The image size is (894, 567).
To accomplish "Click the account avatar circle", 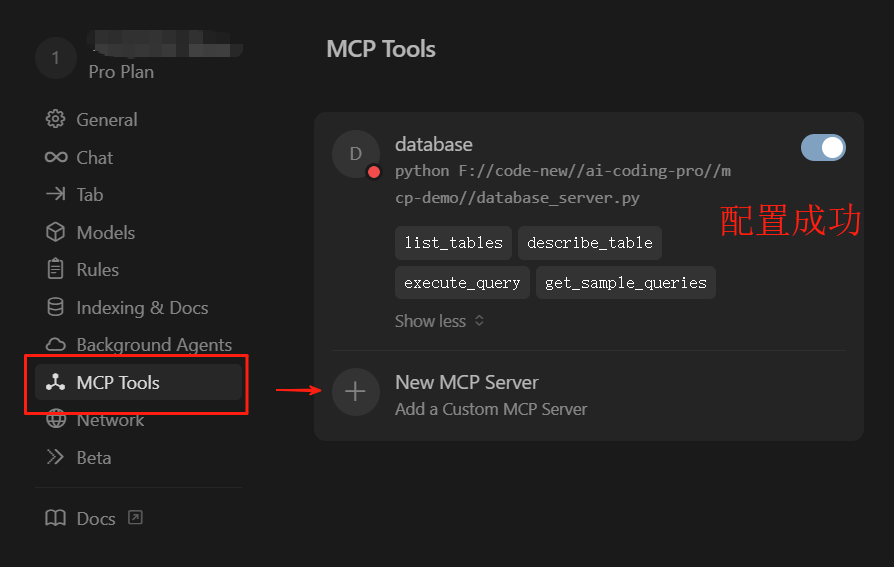I will 55,58.
